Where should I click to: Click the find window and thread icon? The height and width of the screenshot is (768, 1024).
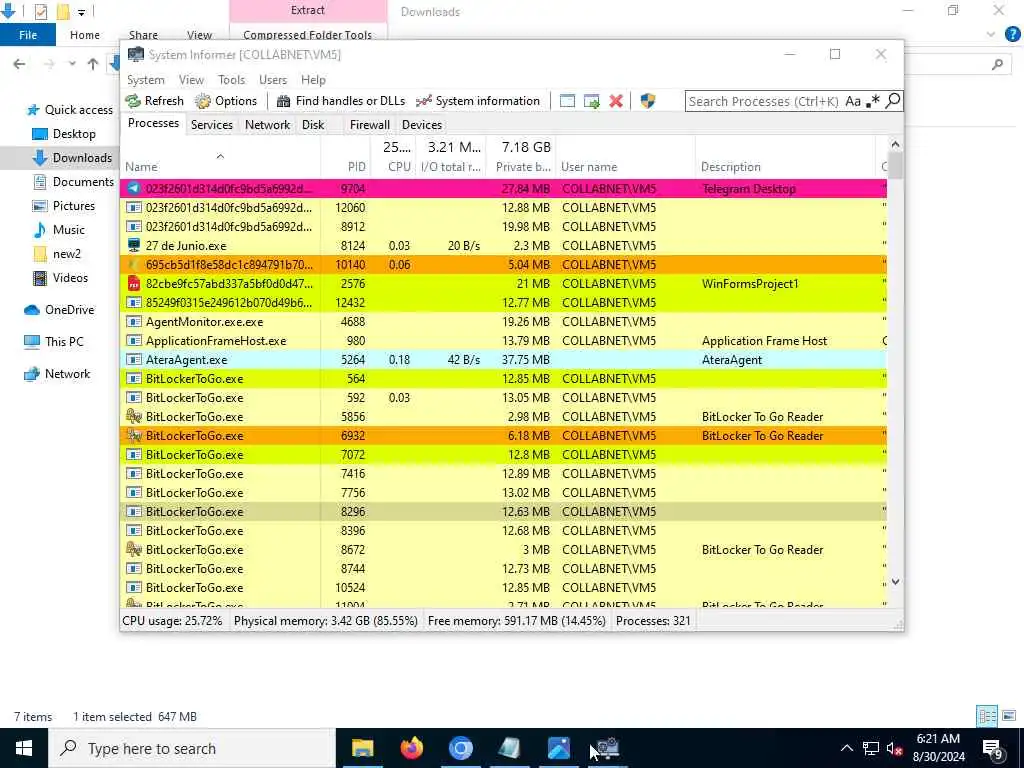pyautogui.click(x=592, y=101)
